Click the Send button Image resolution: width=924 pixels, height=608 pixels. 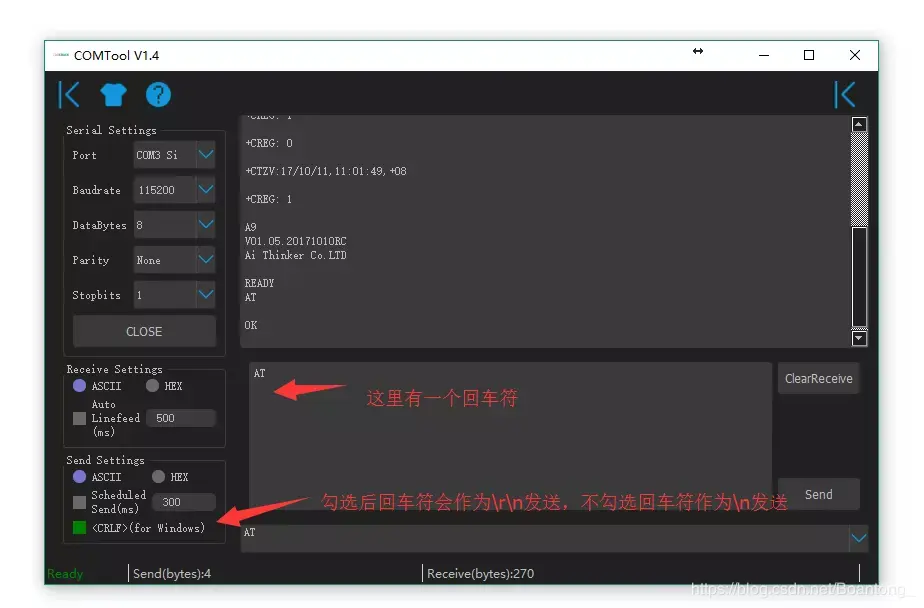[818, 493]
